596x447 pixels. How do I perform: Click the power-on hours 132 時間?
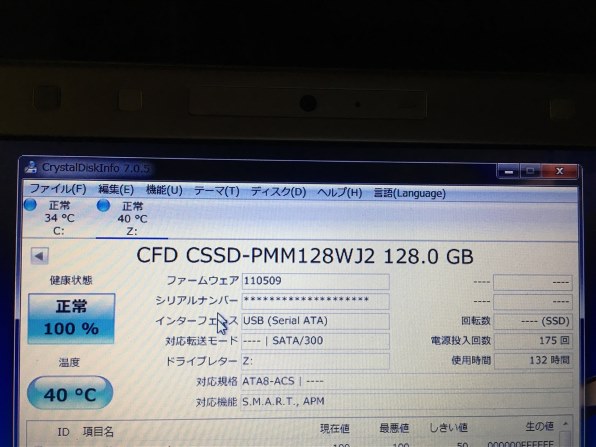tap(533, 360)
